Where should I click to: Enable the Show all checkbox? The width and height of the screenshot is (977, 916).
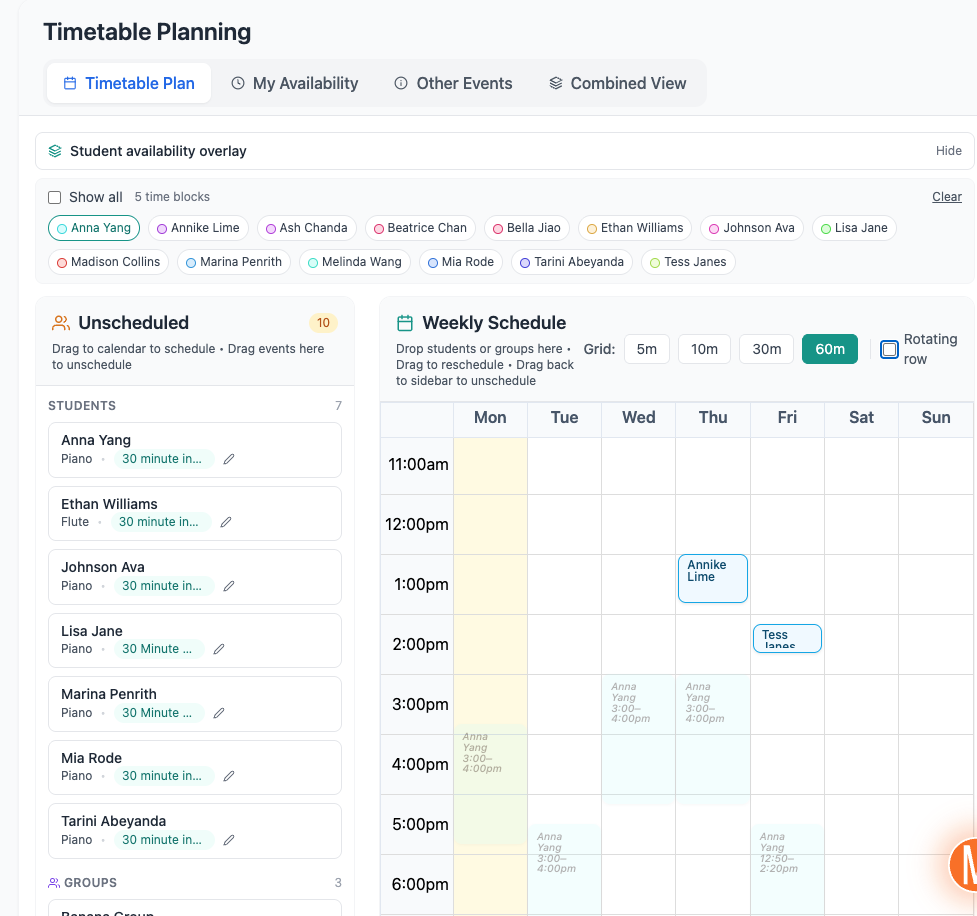pos(54,197)
